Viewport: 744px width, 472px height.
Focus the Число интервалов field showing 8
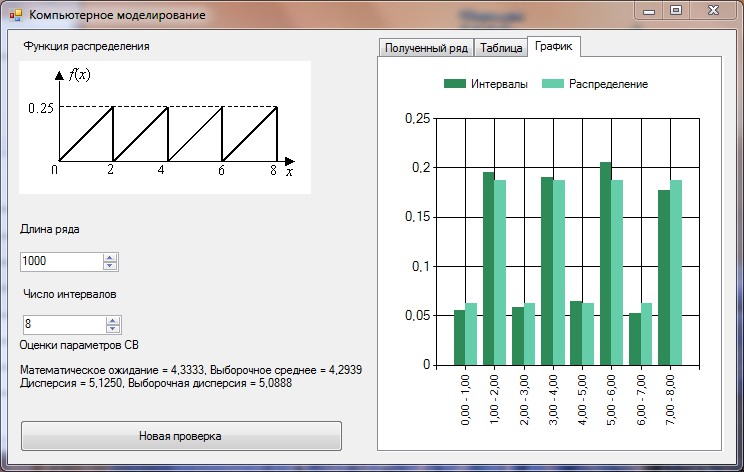coord(64,324)
